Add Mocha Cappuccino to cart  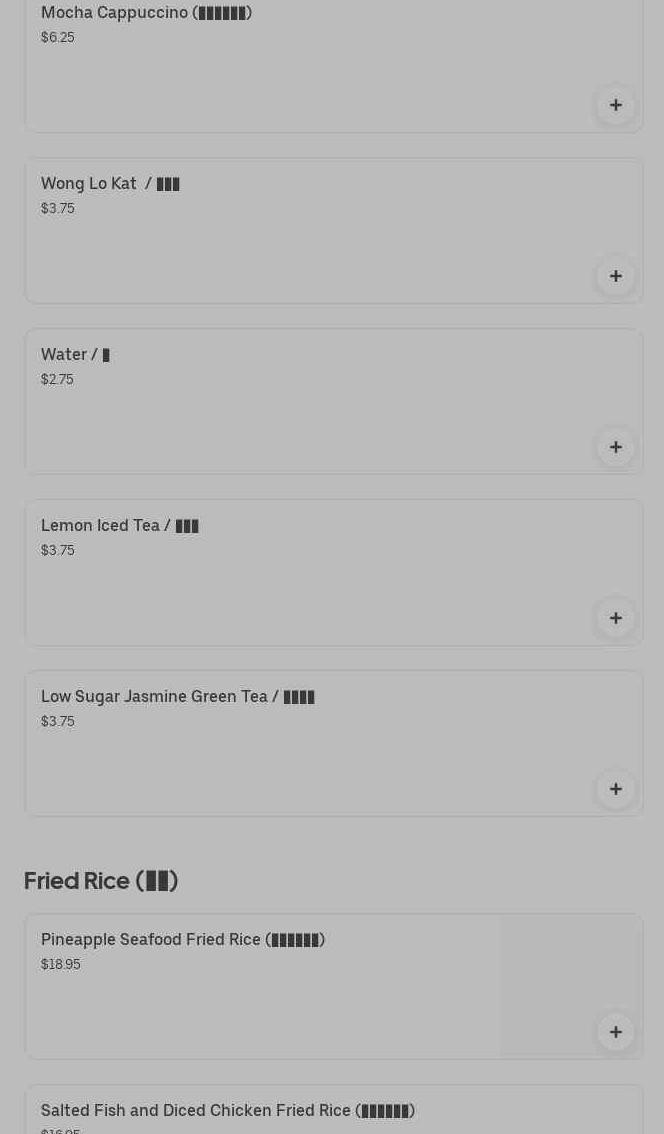616,105
